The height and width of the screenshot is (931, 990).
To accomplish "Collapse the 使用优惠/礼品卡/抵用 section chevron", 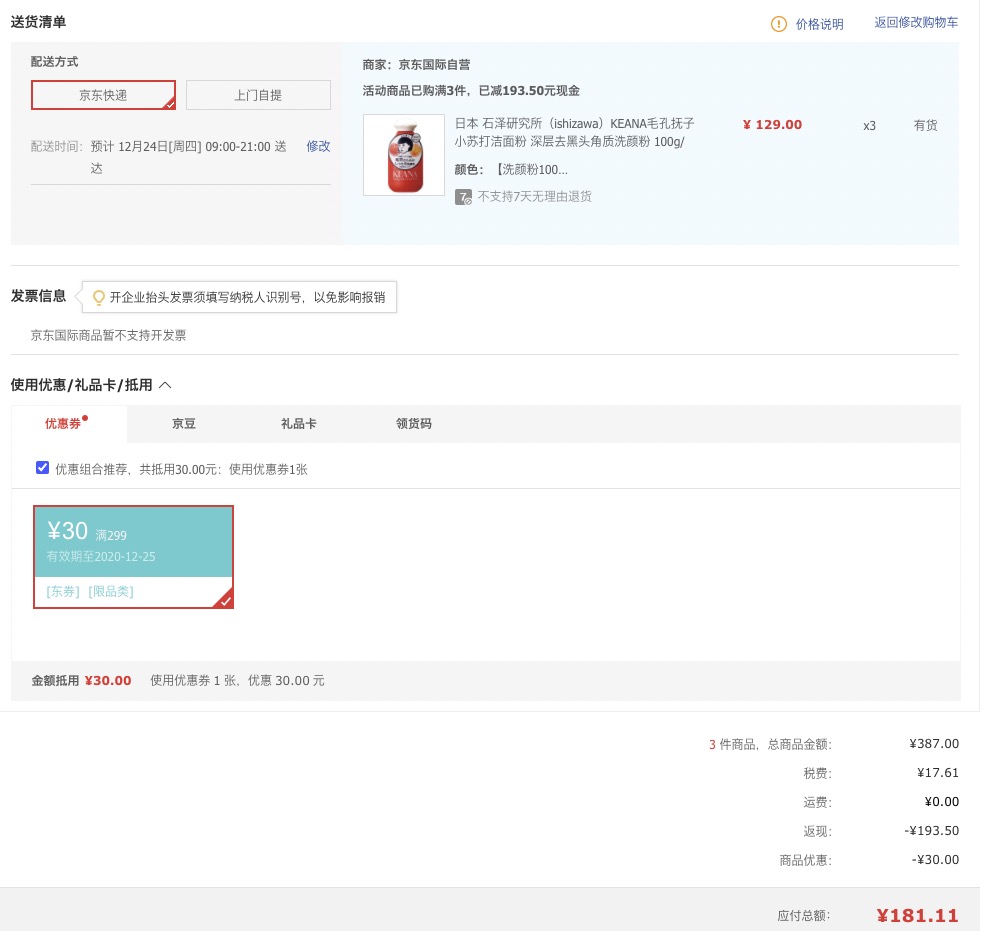I will [165, 385].
